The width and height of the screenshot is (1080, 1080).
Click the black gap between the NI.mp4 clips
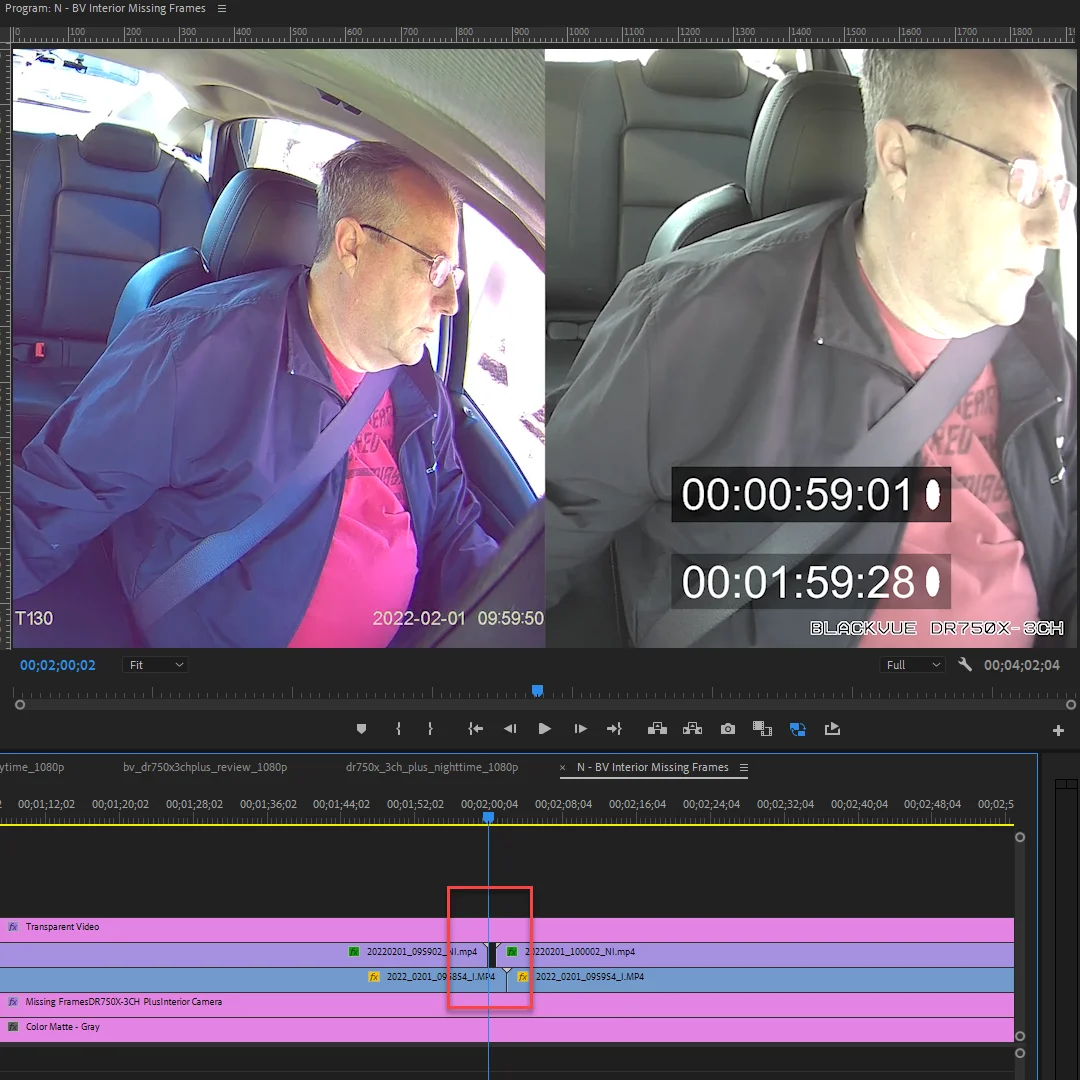tap(492, 955)
